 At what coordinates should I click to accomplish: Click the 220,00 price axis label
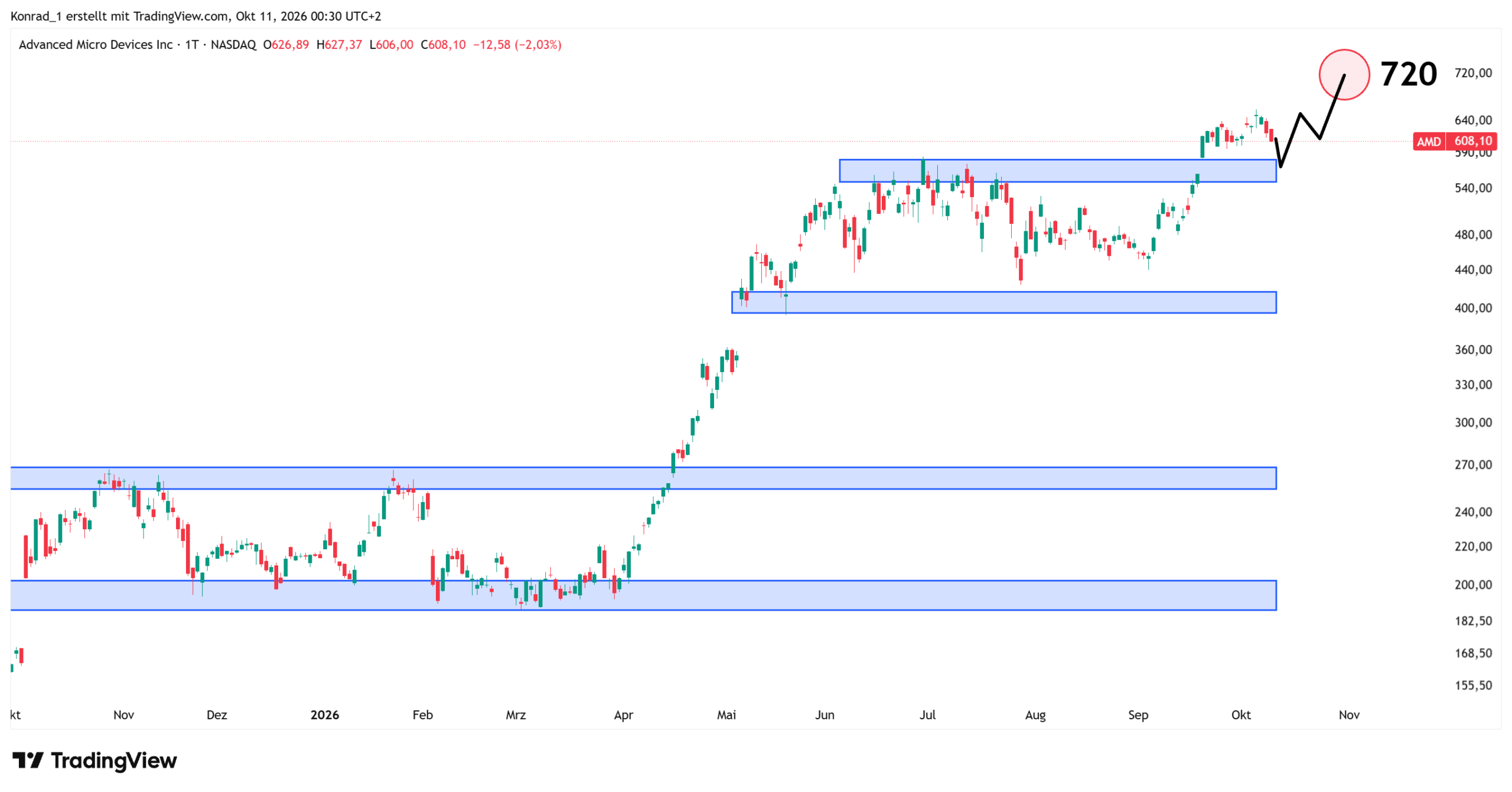click(x=1473, y=546)
